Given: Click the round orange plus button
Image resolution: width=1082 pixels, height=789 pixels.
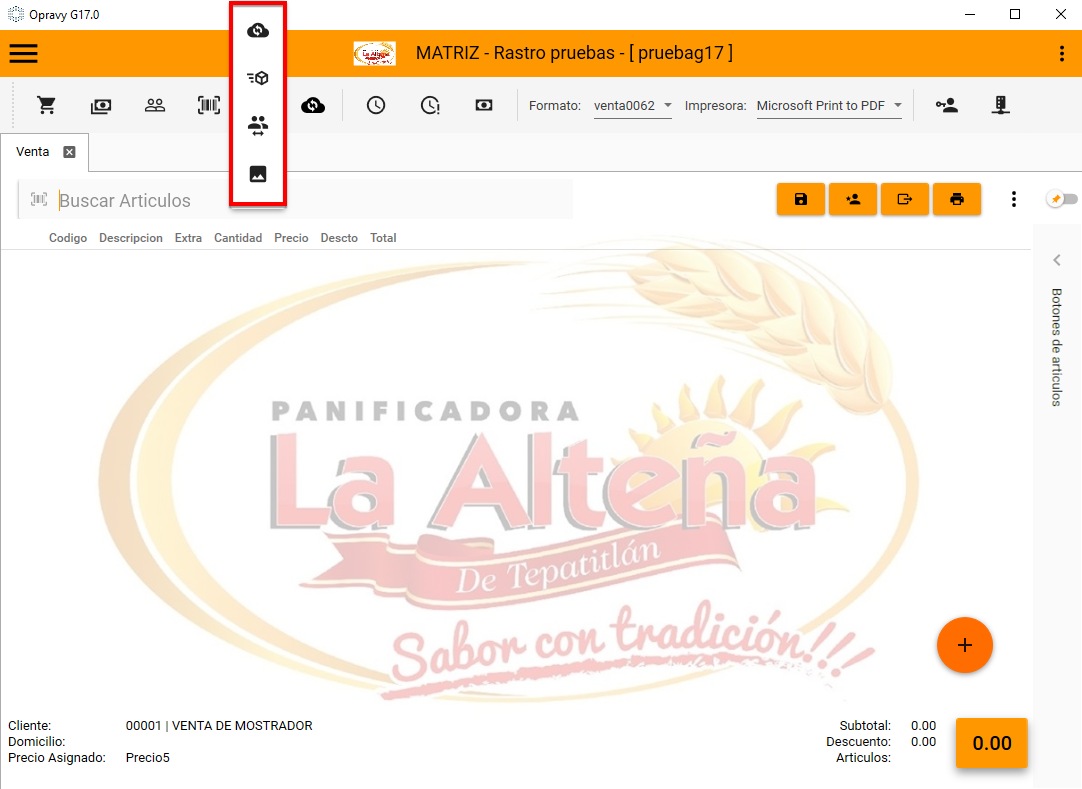Looking at the screenshot, I should point(965,645).
